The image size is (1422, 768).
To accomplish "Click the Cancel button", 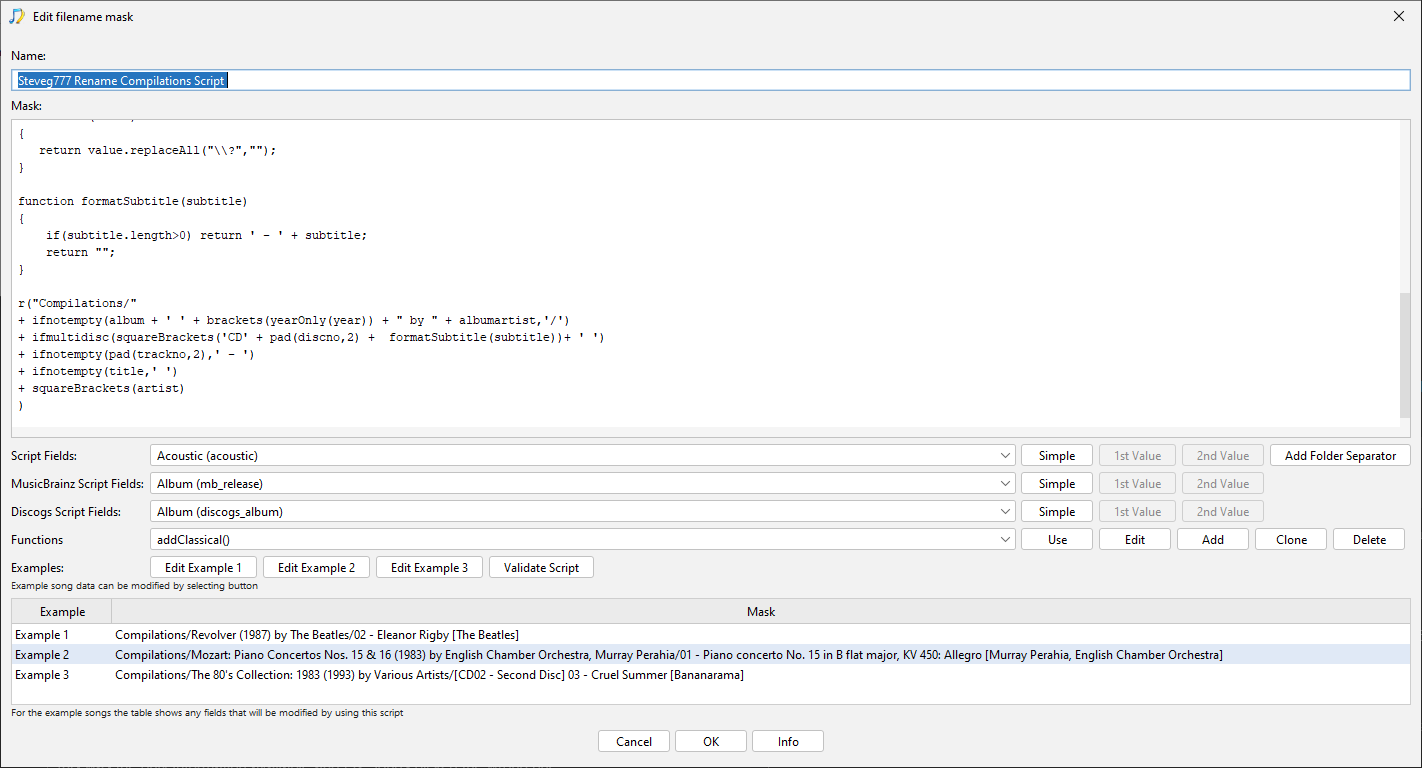I will [634, 741].
